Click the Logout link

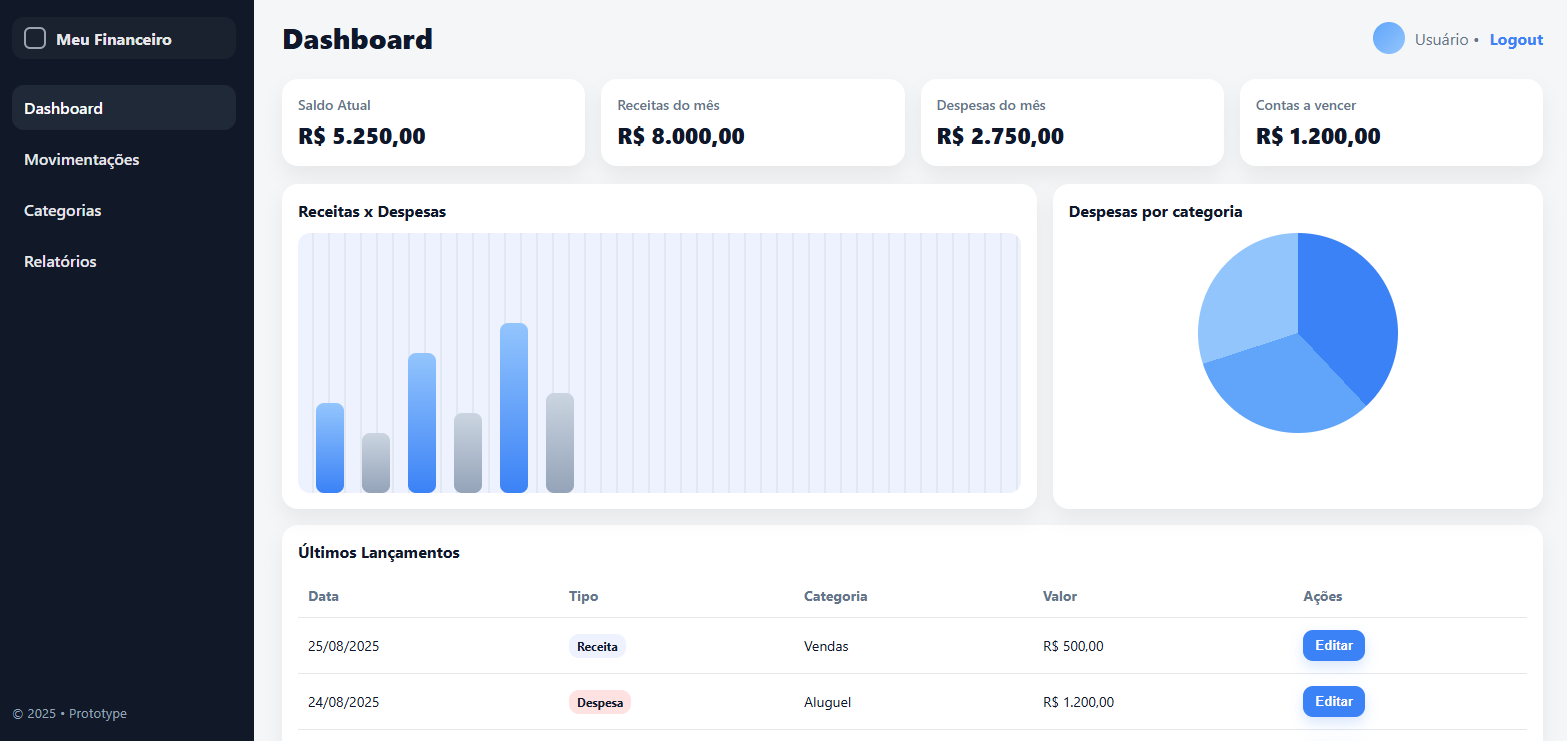point(1516,40)
